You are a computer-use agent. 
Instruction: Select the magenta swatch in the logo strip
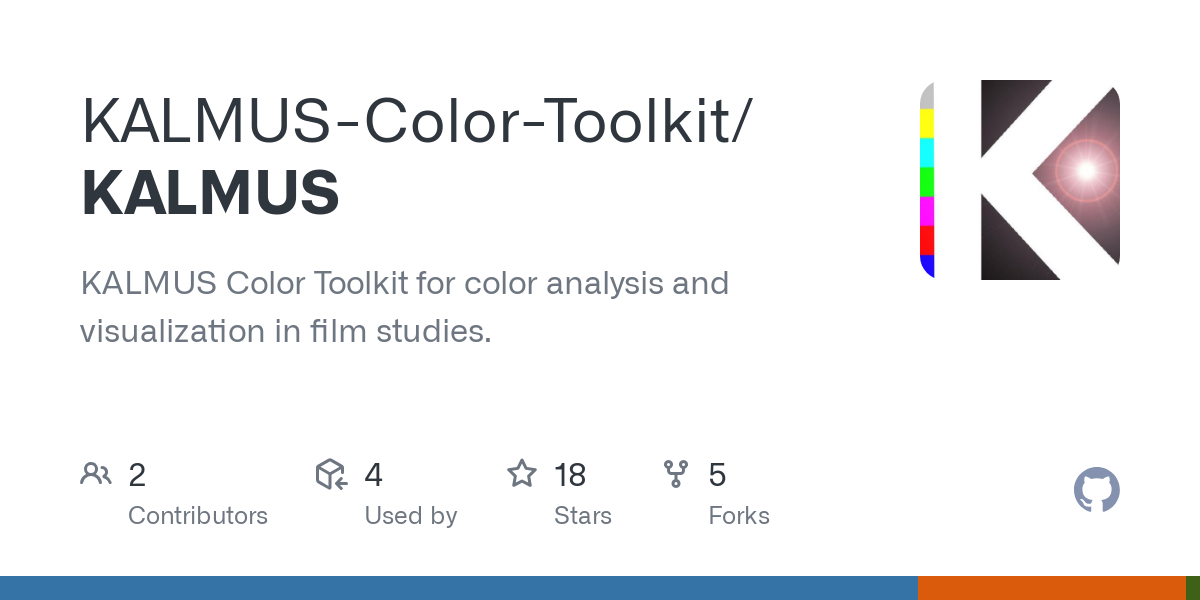tap(926, 211)
